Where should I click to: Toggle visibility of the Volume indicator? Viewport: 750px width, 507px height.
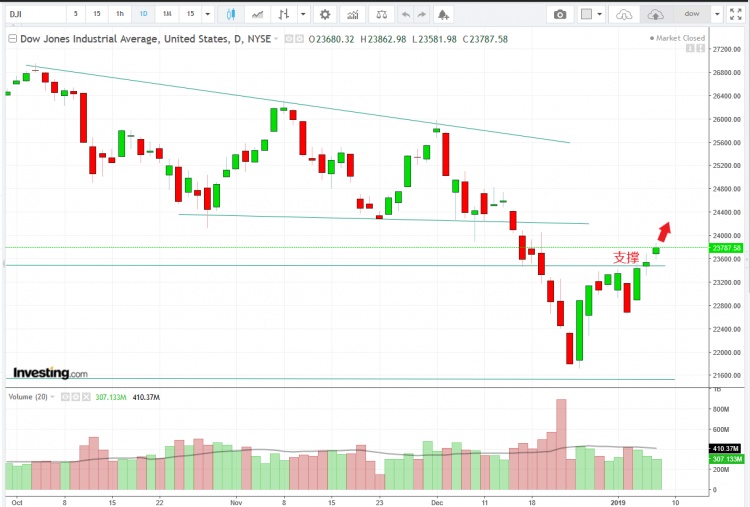click(x=65, y=397)
